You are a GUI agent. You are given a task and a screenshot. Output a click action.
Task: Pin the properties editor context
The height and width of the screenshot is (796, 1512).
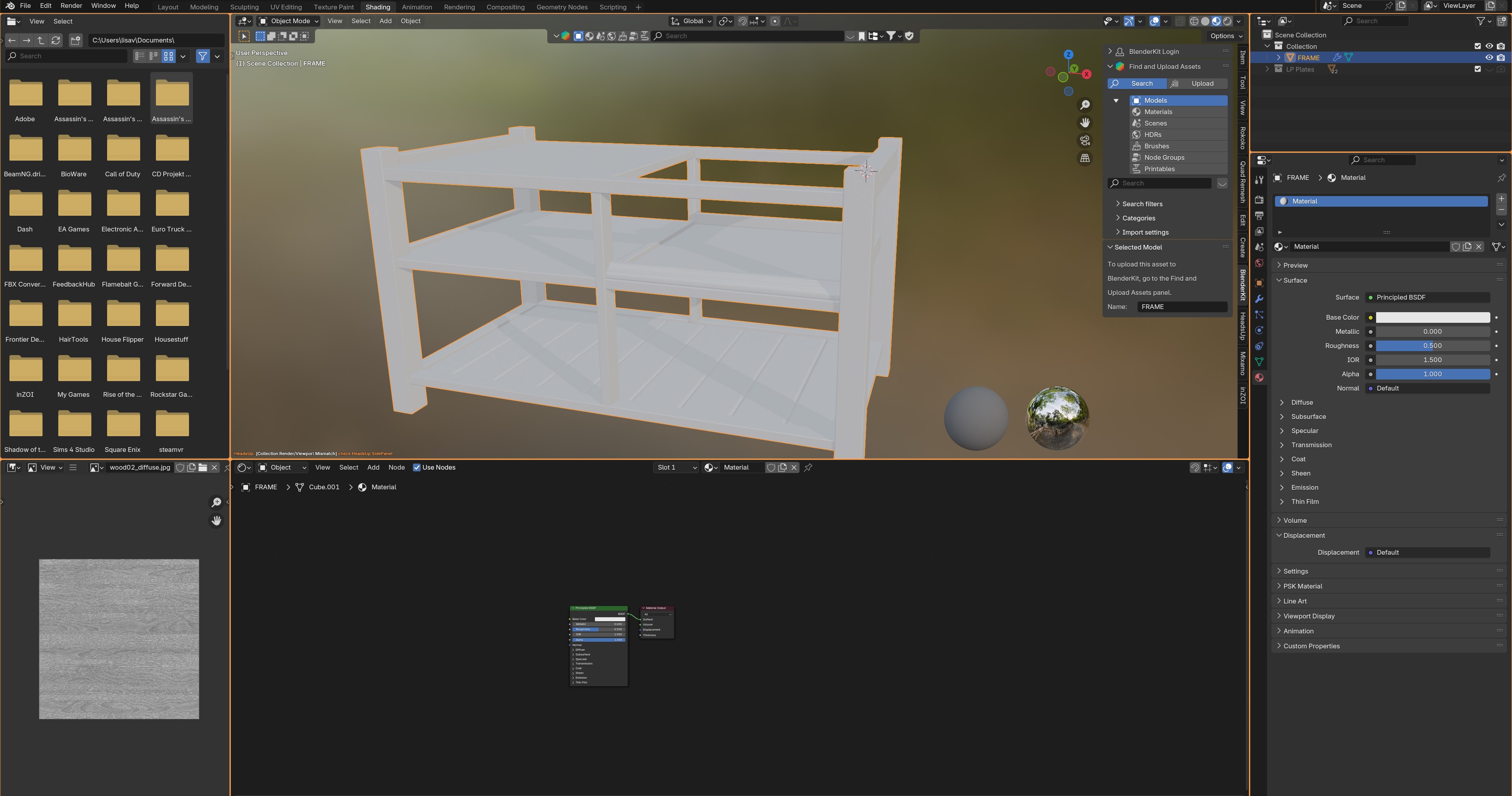[1501, 178]
